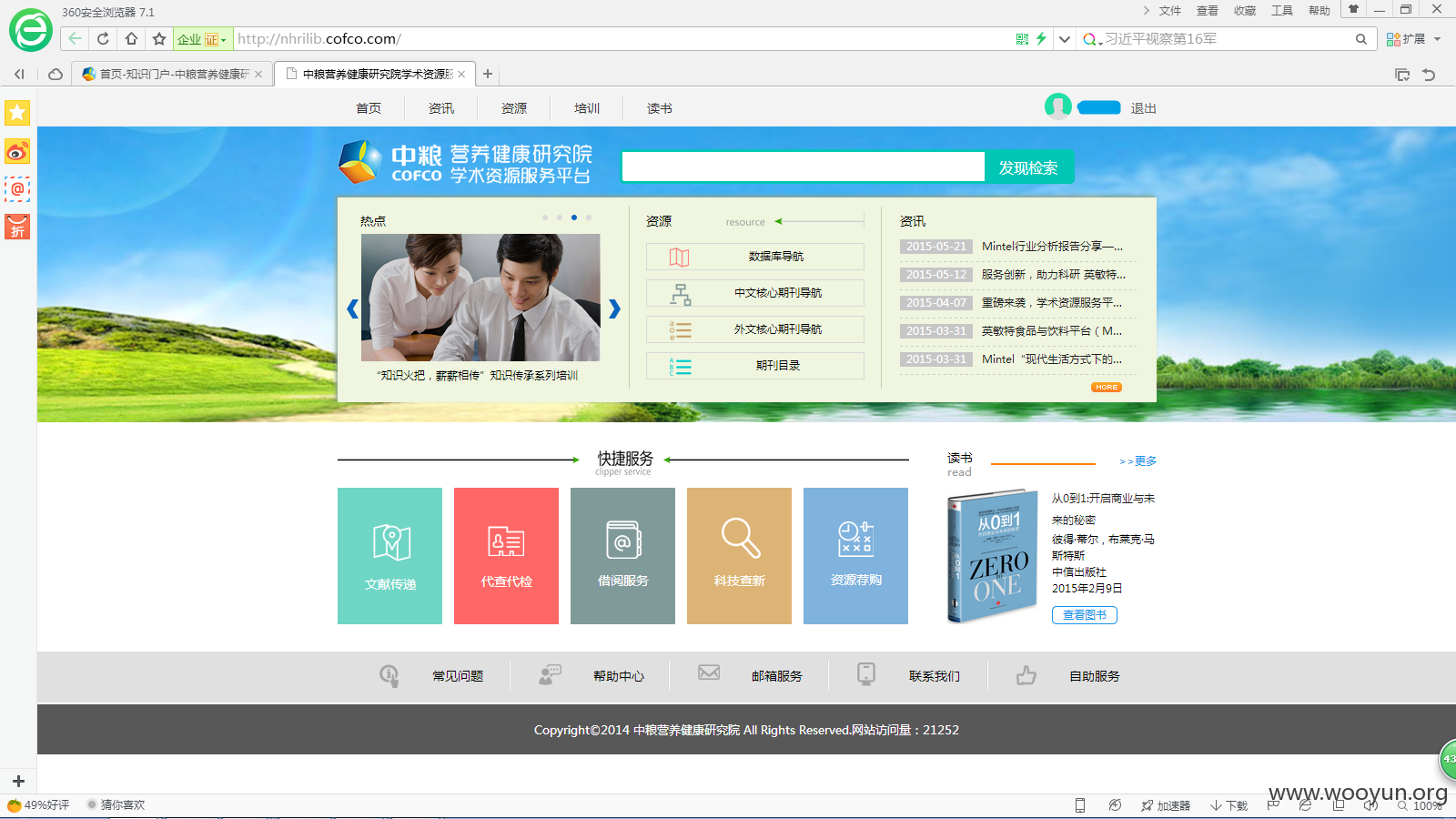Open the discount 折 icon in sidebar
The image size is (1456, 819).
coord(17,227)
